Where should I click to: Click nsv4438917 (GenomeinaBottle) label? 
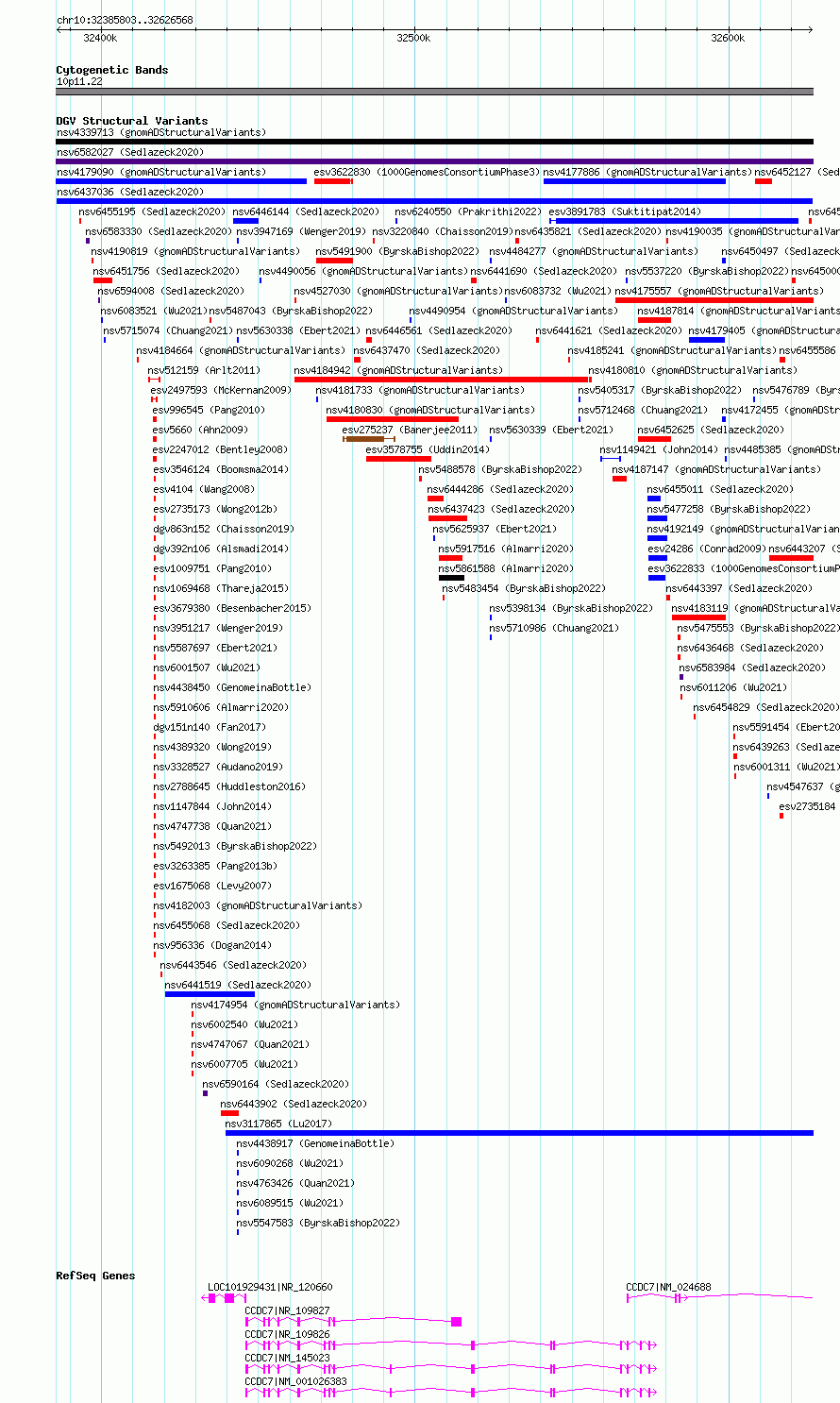[x=315, y=1143]
